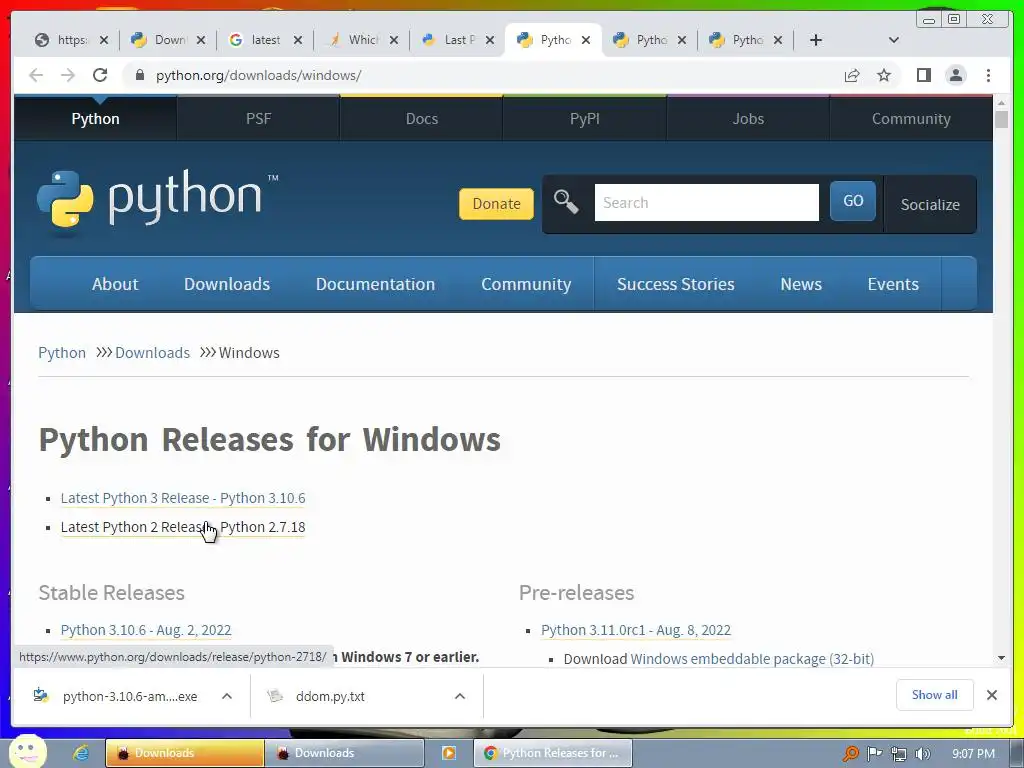Open the About menu
The width and height of the screenshot is (1024, 768).
pos(115,284)
